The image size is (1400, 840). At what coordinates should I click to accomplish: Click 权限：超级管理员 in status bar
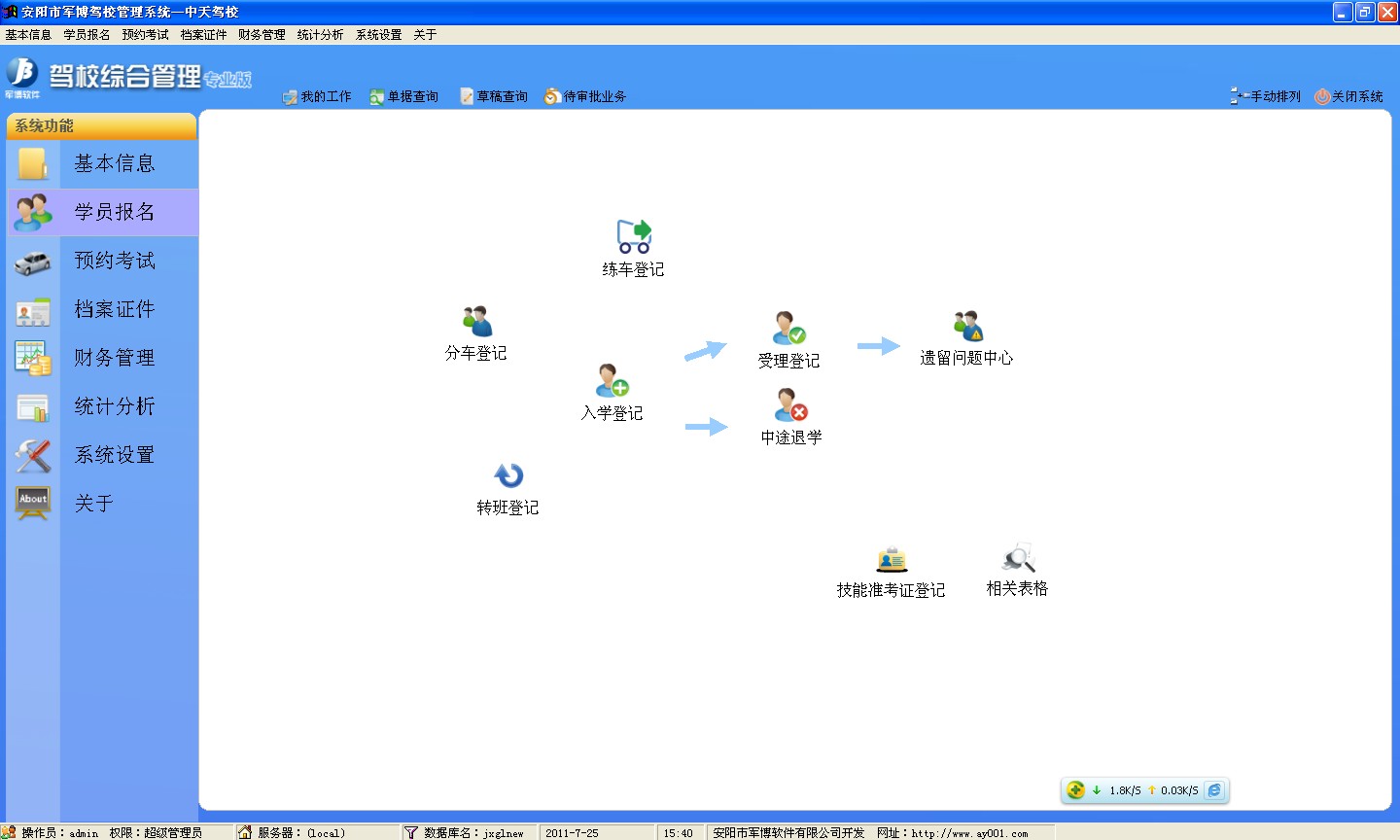pyautogui.click(x=156, y=833)
